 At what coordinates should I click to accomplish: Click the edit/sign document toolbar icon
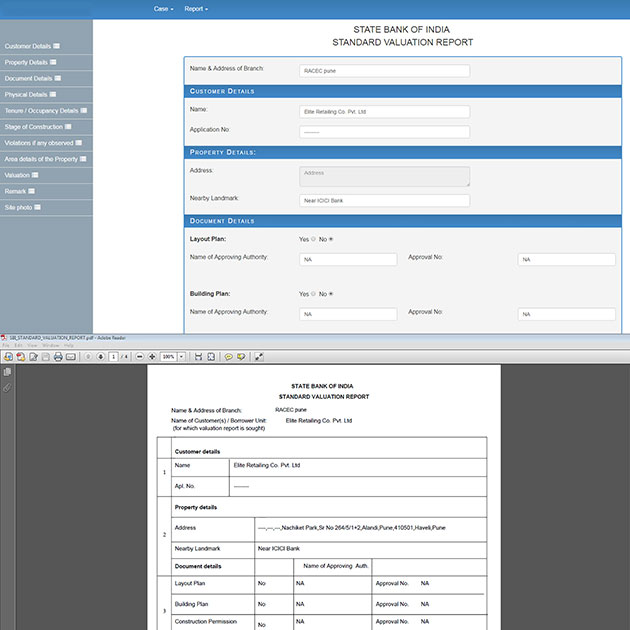[x=33, y=356]
